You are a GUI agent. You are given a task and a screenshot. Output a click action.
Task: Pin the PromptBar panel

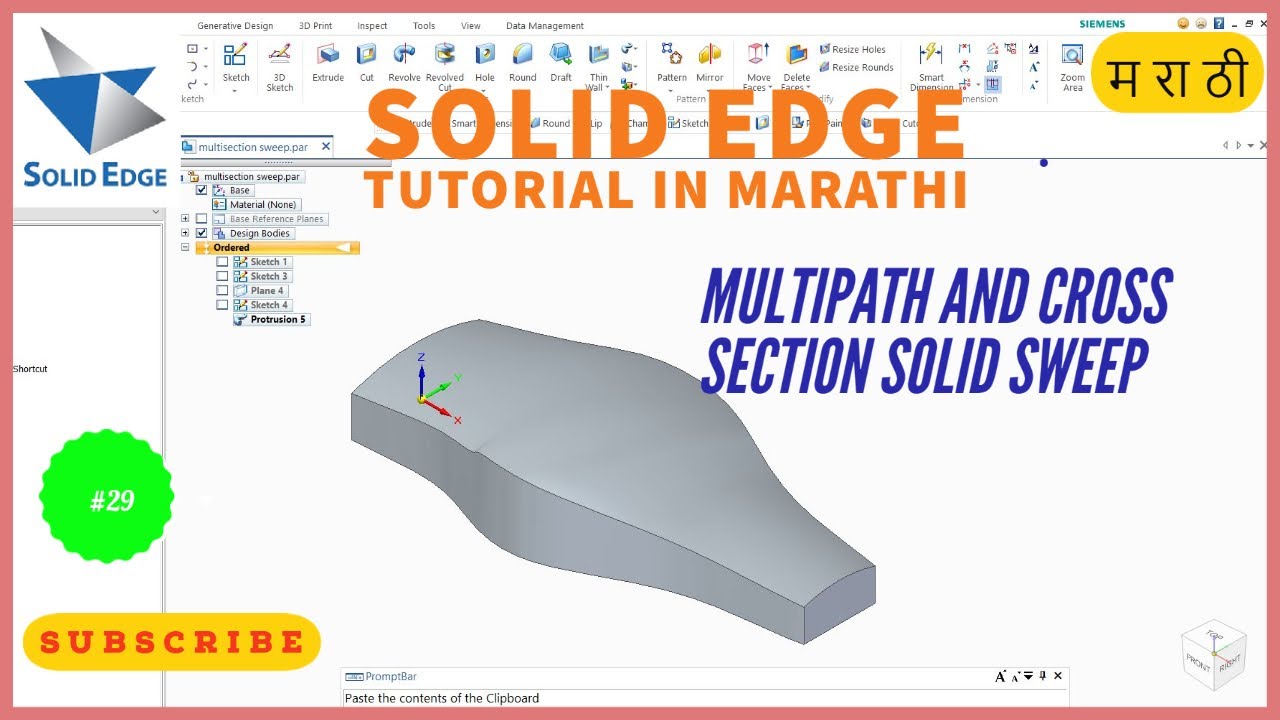coord(1043,677)
